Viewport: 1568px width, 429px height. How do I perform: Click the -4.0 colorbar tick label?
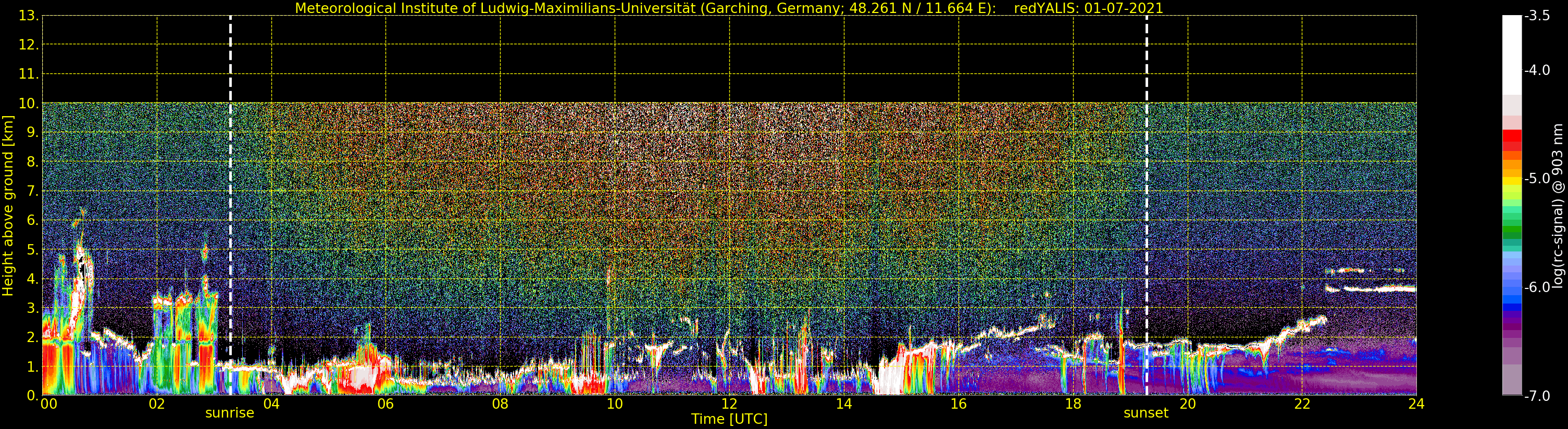(x=1537, y=71)
